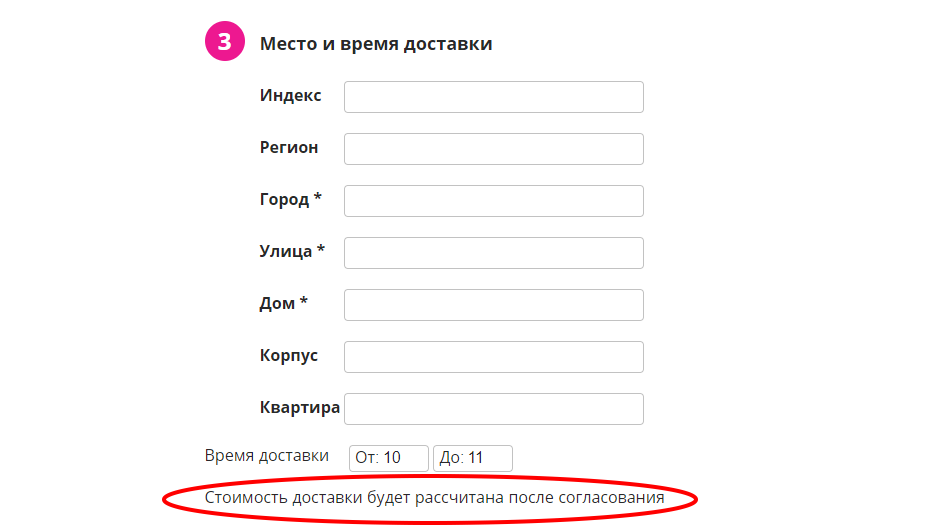Focus the Регион text field
The width and height of the screenshot is (927, 530).
493,149
